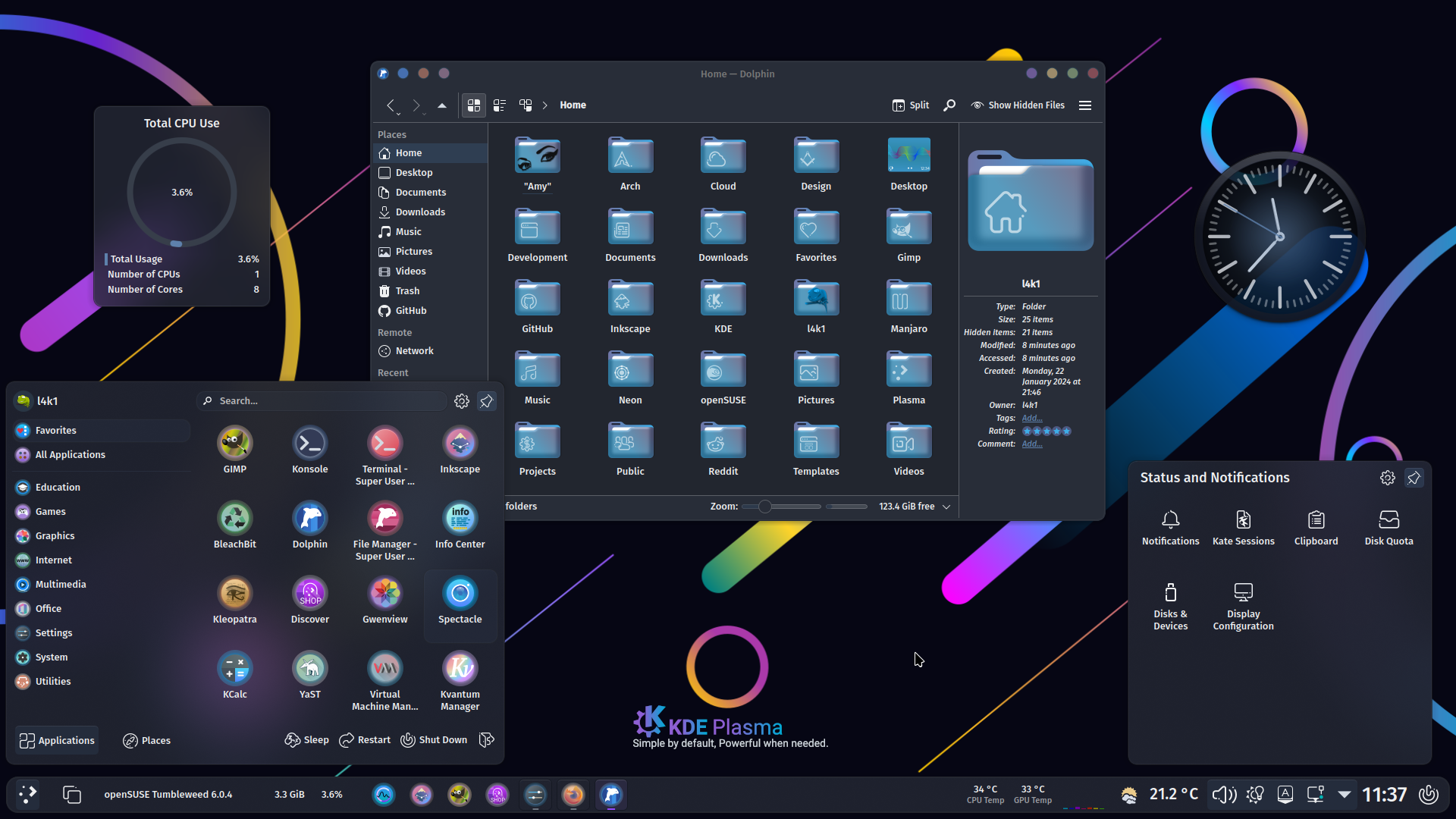Image resolution: width=1456 pixels, height=819 pixels.
Task: Toggle Split view in Dolphin
Action: pos(910,105)
